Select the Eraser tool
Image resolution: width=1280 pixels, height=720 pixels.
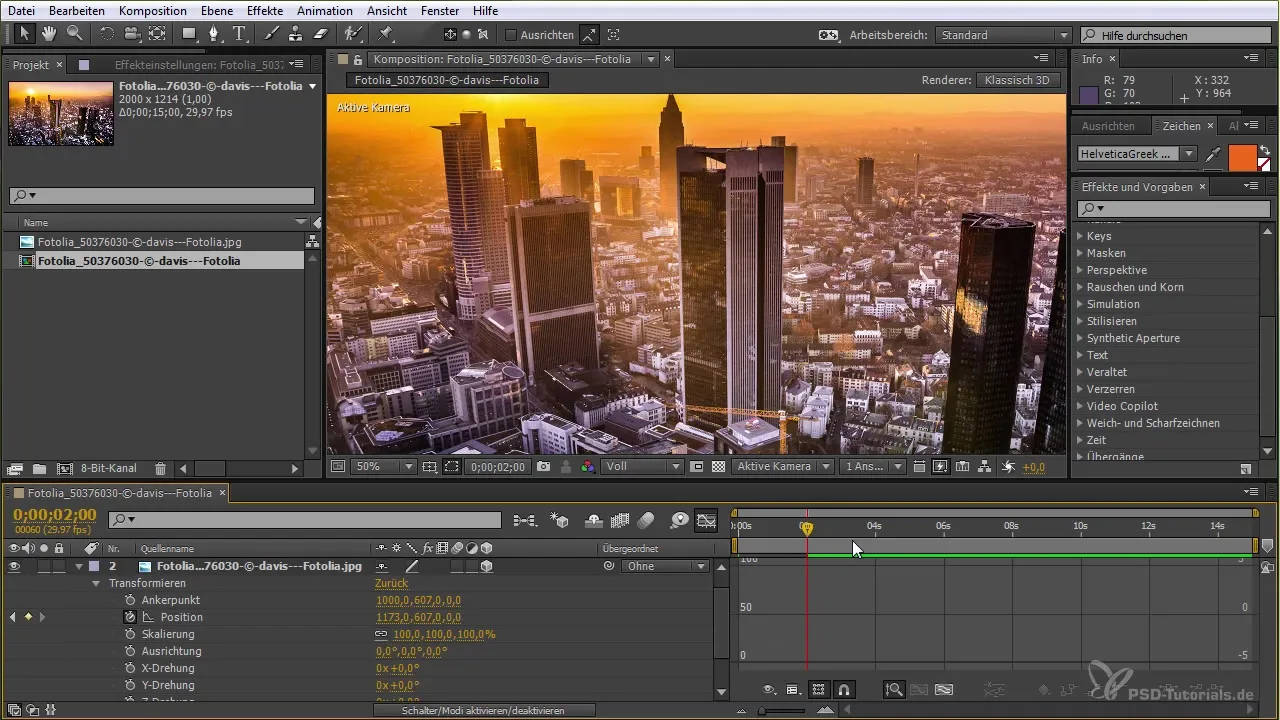tap(320, 33)
